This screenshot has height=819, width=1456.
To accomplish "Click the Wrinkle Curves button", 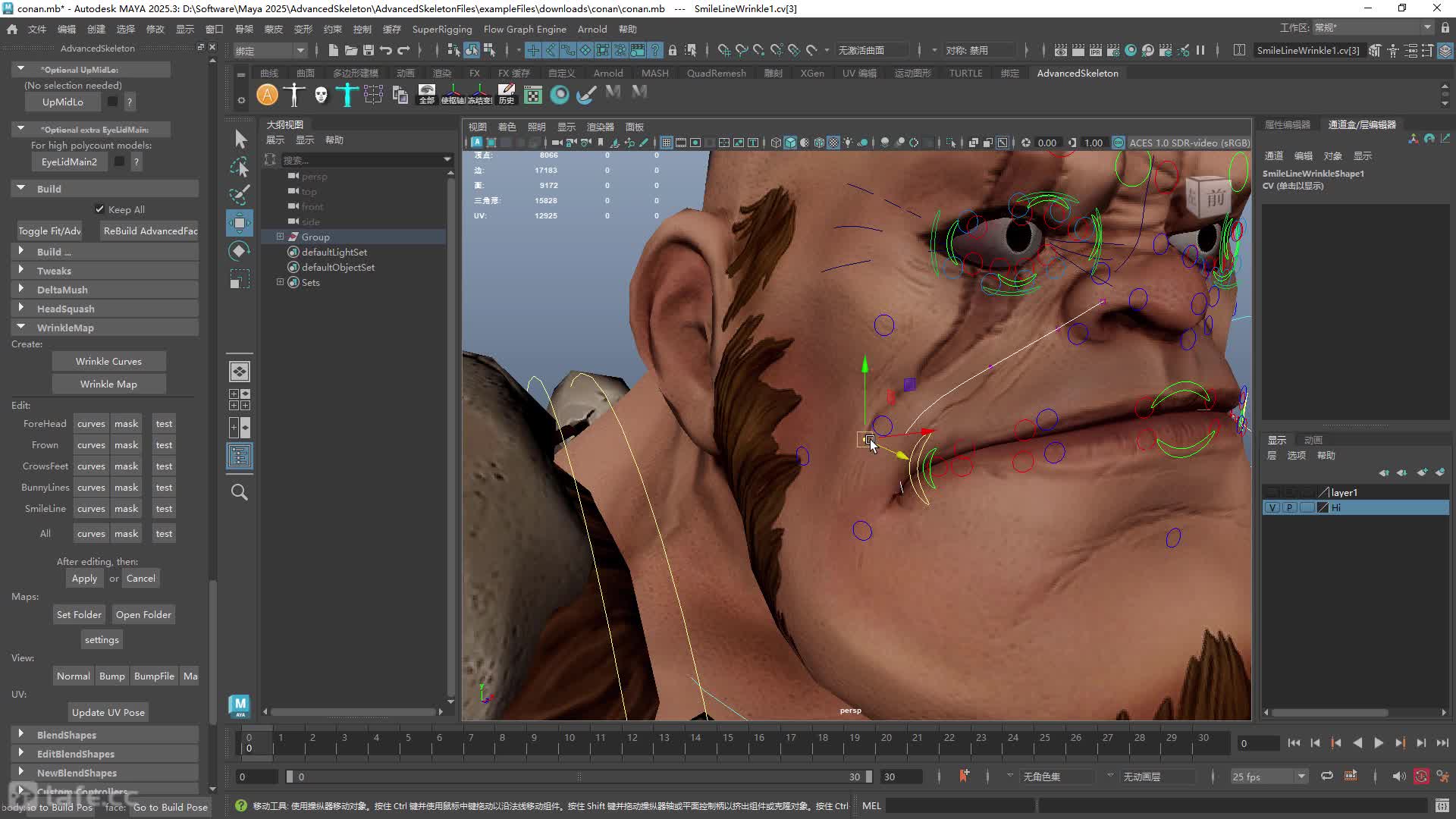I will 108,361.
